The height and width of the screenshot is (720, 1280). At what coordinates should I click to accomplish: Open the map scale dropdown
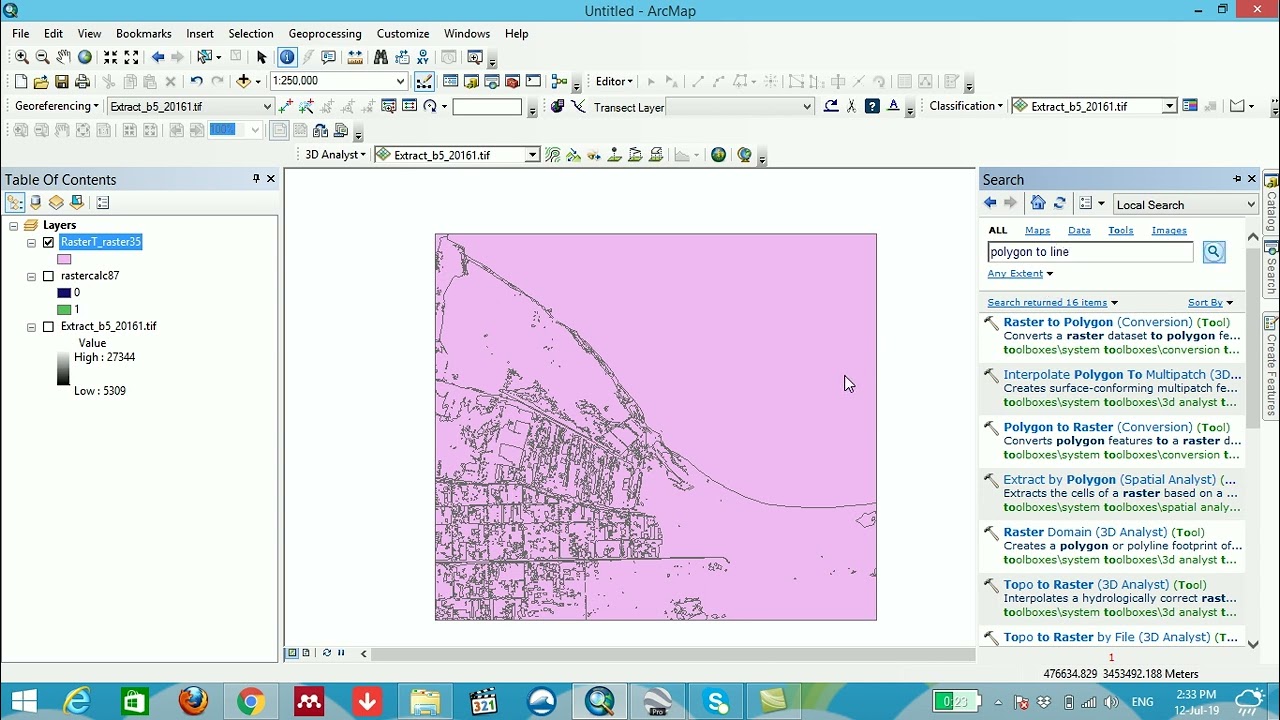click(x=400, y=81)
